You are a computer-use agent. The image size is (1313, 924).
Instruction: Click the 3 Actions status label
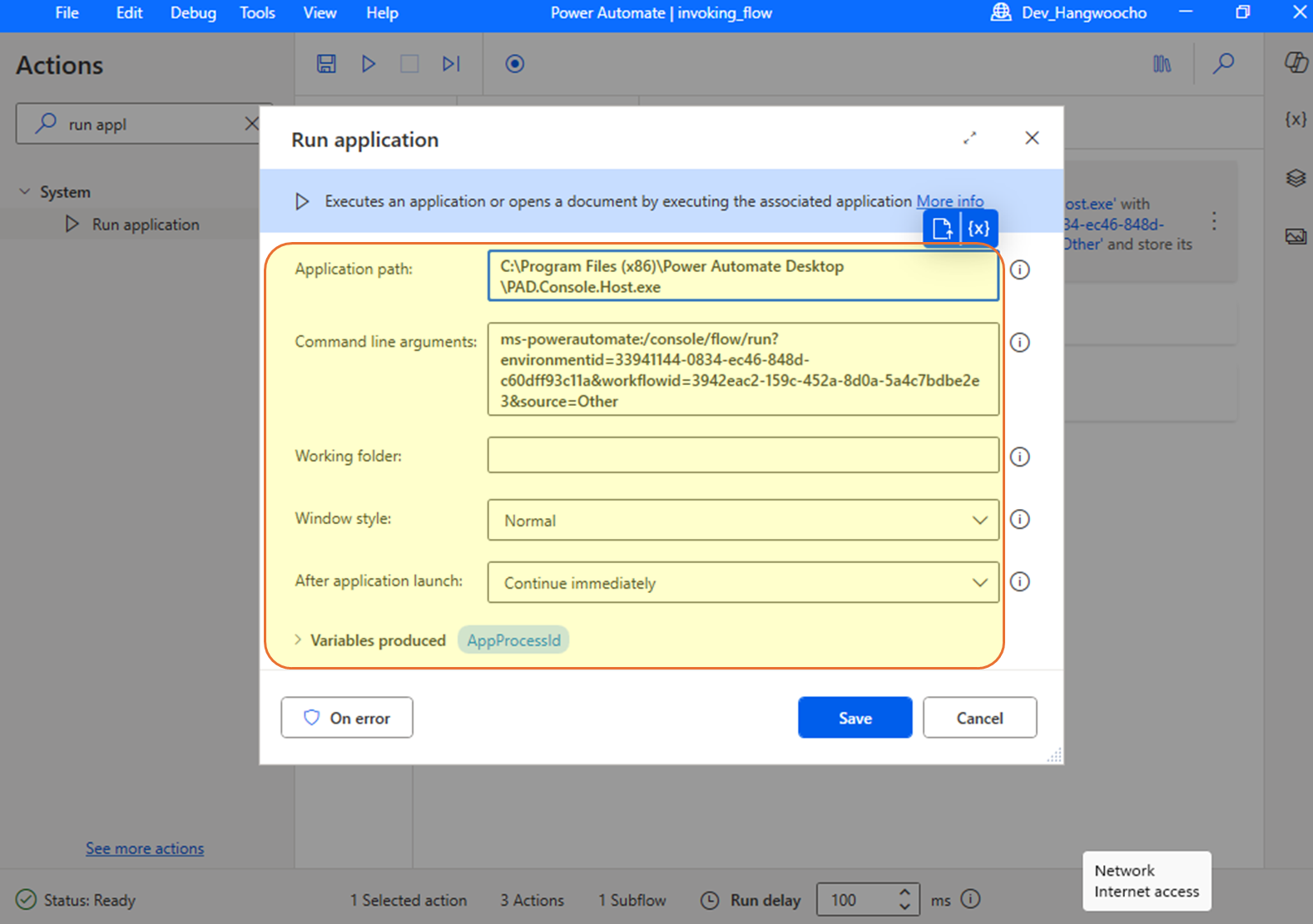point(532,900)
